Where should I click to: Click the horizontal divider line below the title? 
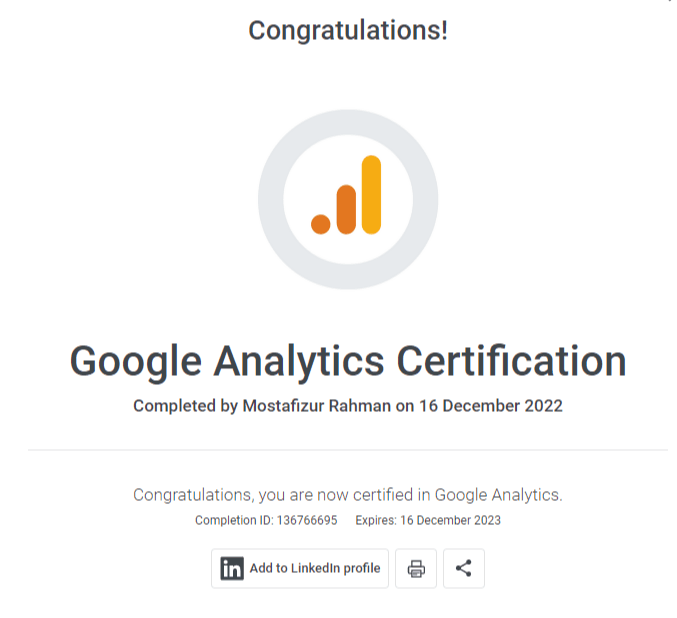(x=347, y=450)
